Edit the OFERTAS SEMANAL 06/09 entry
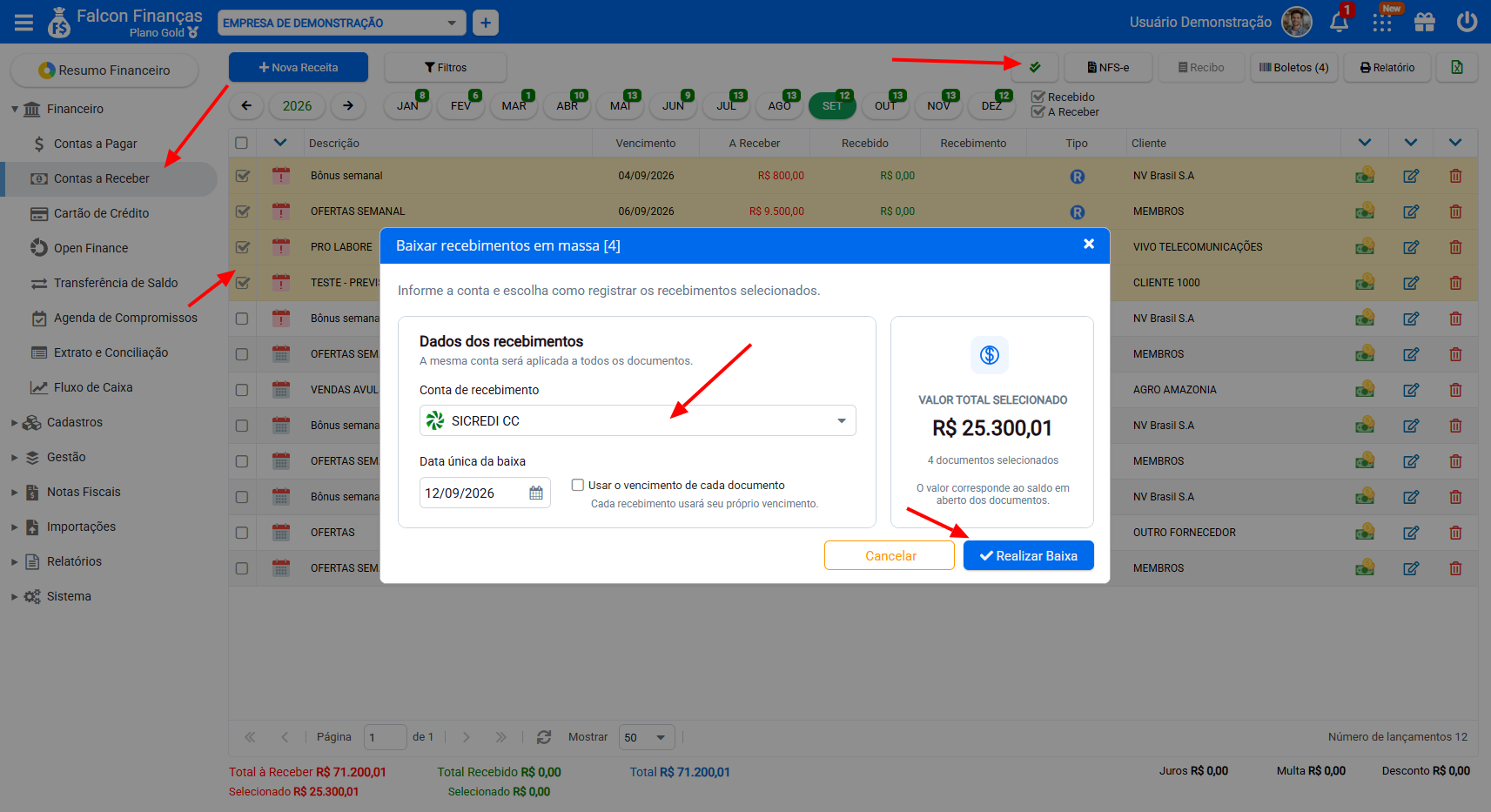 point(1411,211)
